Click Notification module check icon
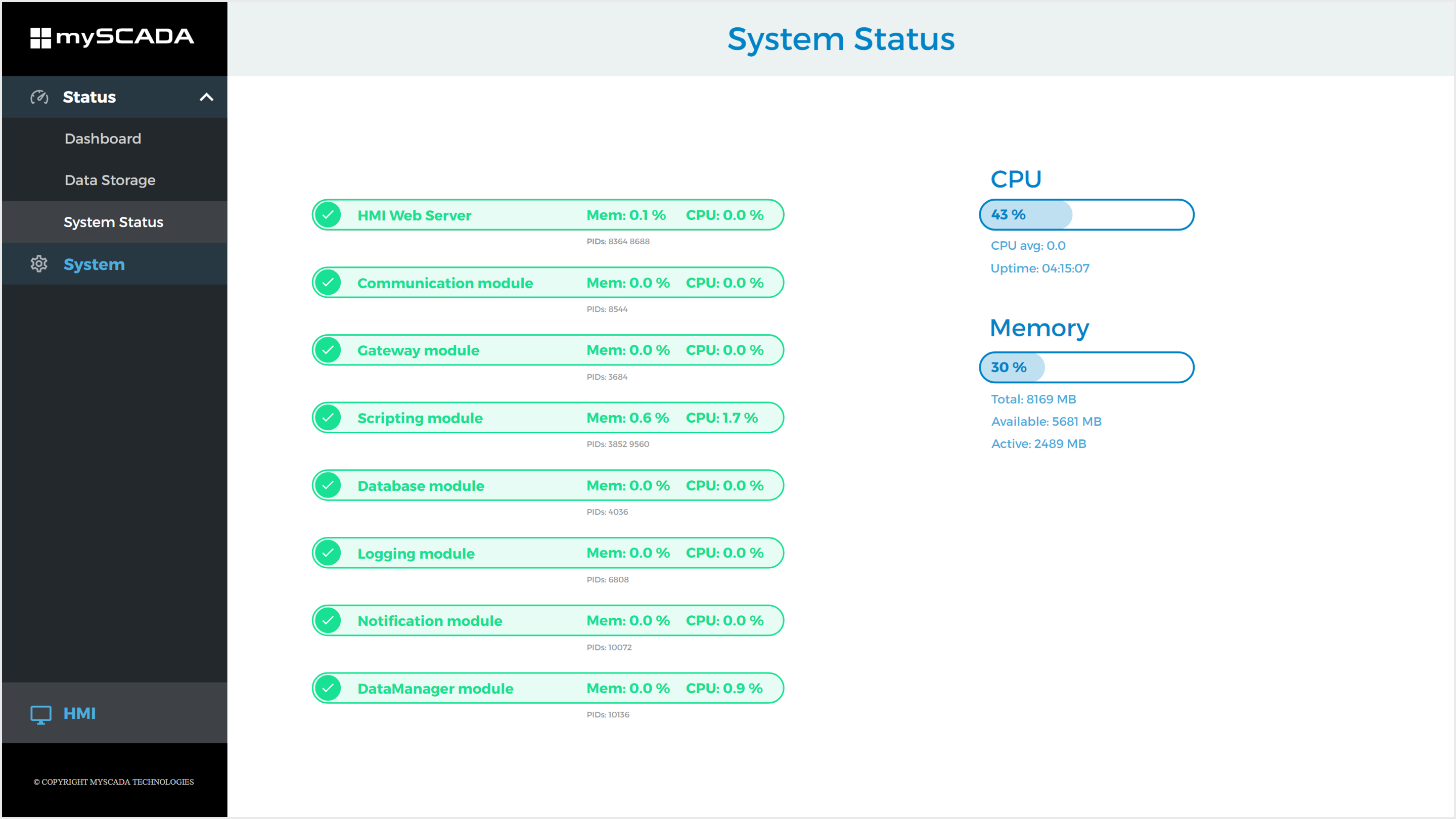This screenshot has height=819, width=1456. pyautogui.click(x=328, y=621)
